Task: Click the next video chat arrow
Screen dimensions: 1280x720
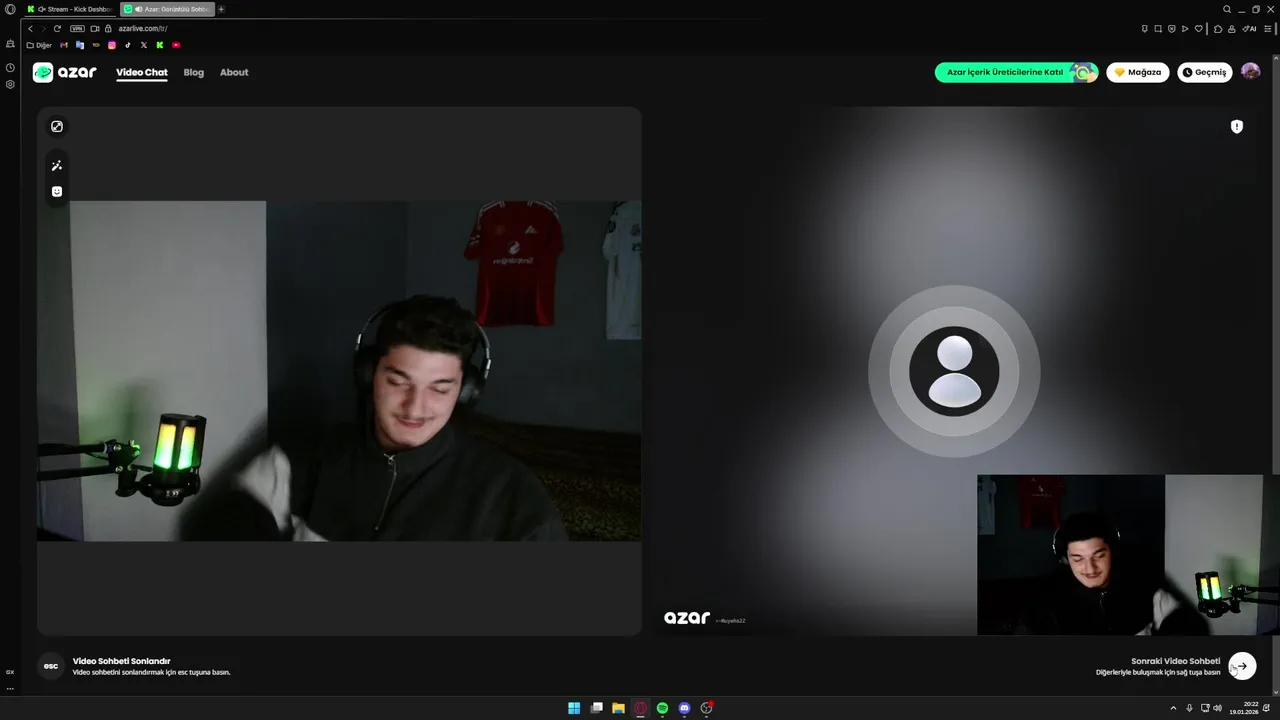Action: point(1242,666)
